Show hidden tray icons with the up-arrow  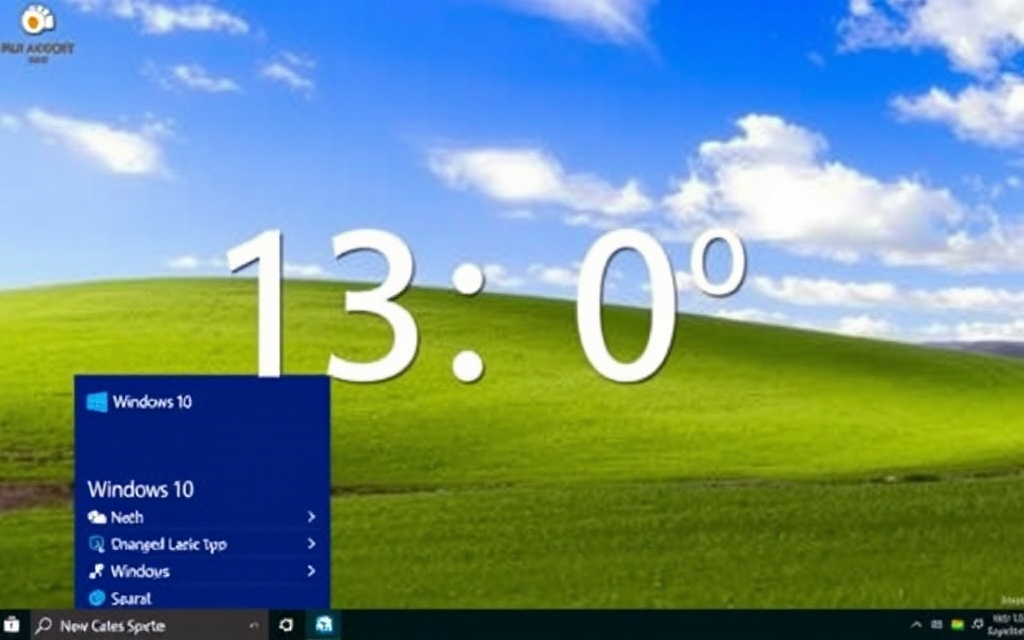pyautogui.click(x=916, y=625)
